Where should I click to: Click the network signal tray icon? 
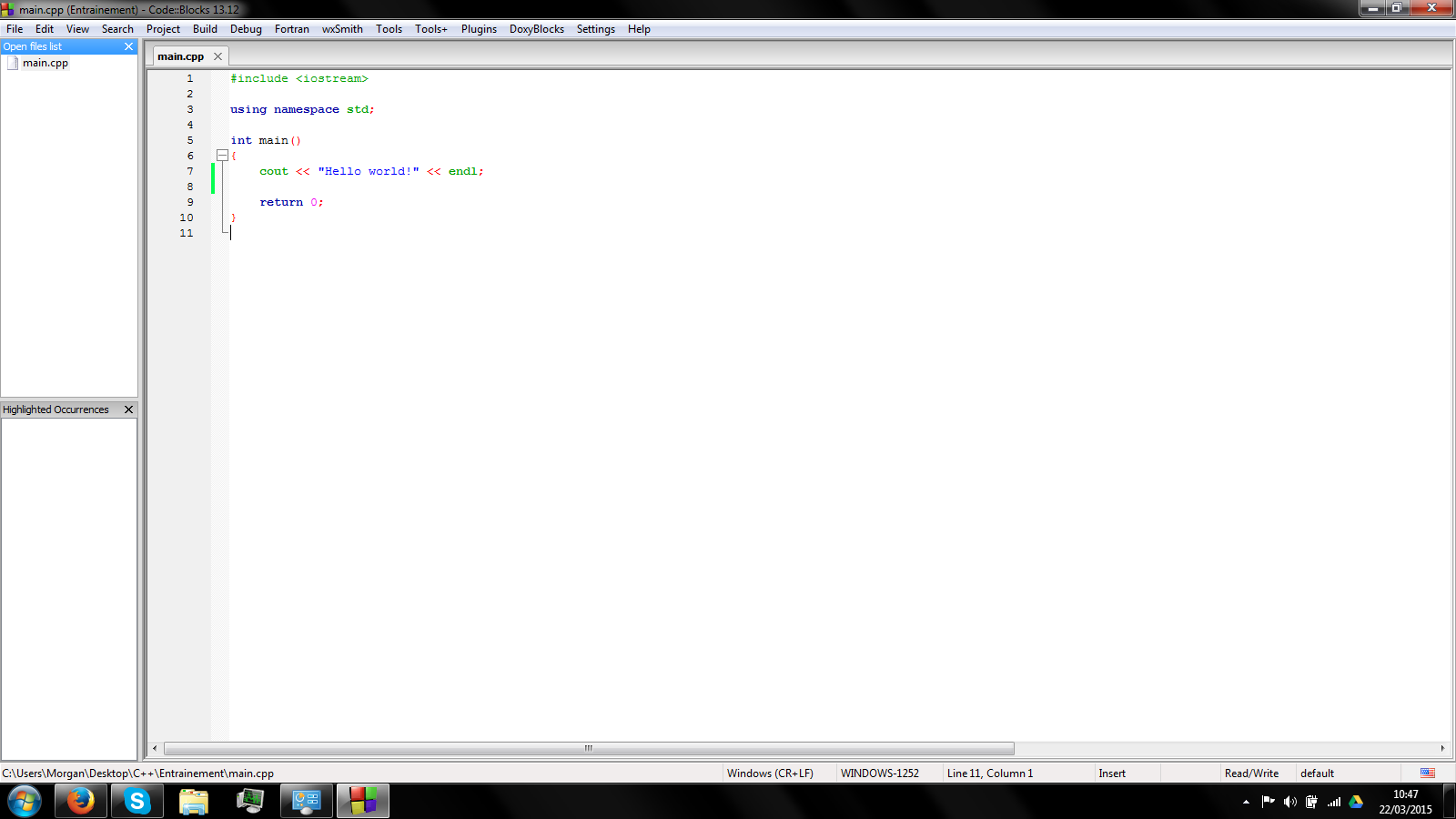tap(1335, 802)
